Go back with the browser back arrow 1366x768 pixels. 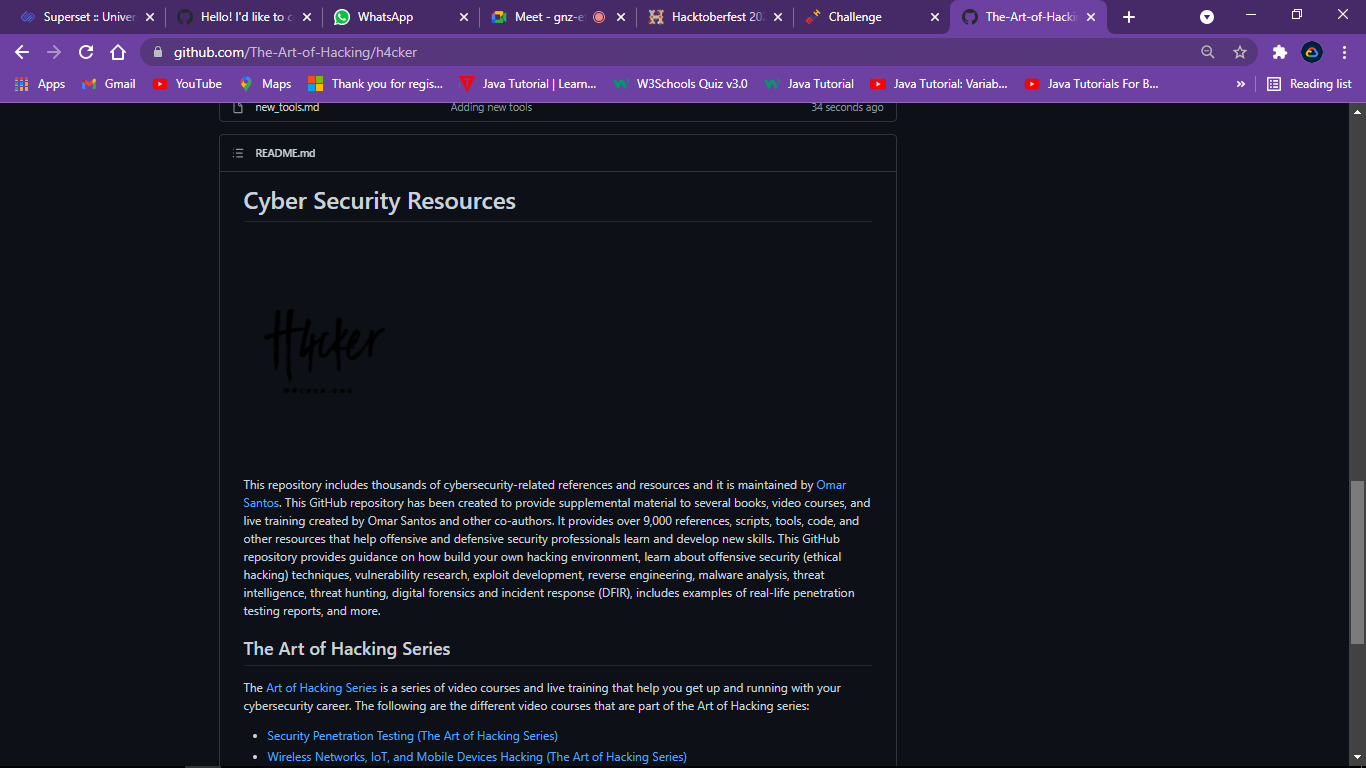coord(22,52)
